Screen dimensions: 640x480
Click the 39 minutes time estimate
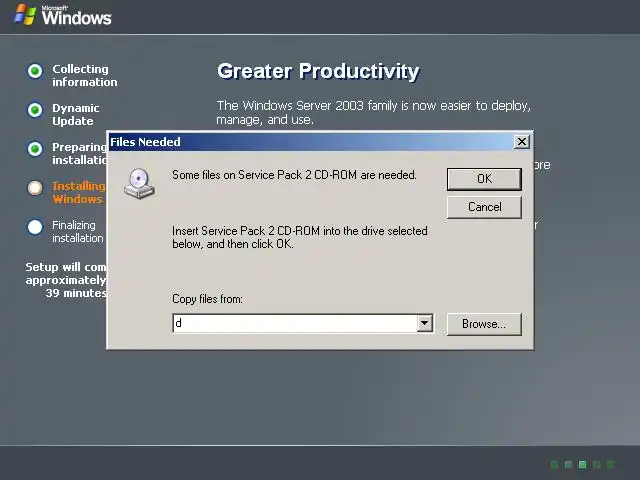76,293
